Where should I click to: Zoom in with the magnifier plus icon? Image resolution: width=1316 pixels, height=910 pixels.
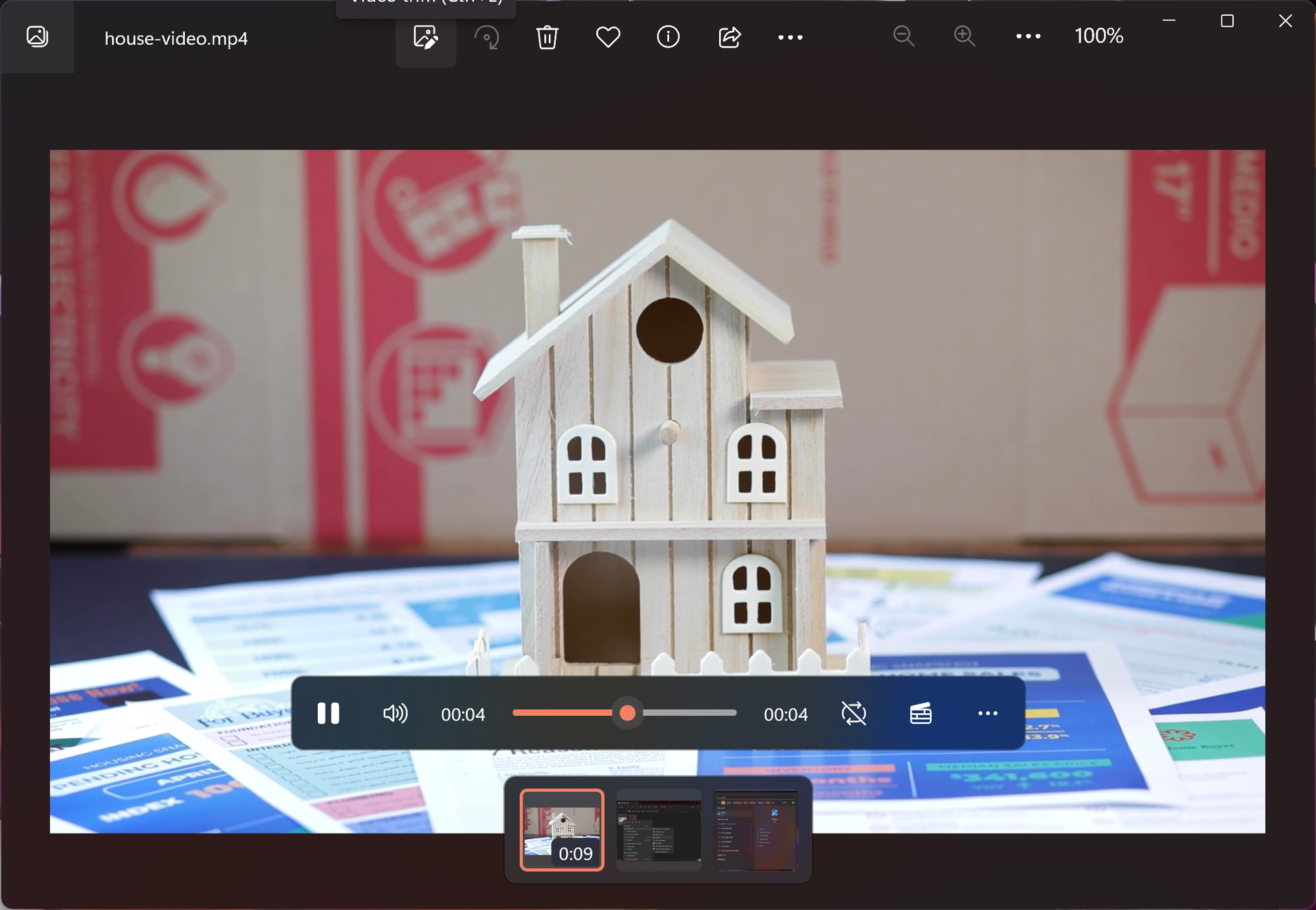click(965, 36)
